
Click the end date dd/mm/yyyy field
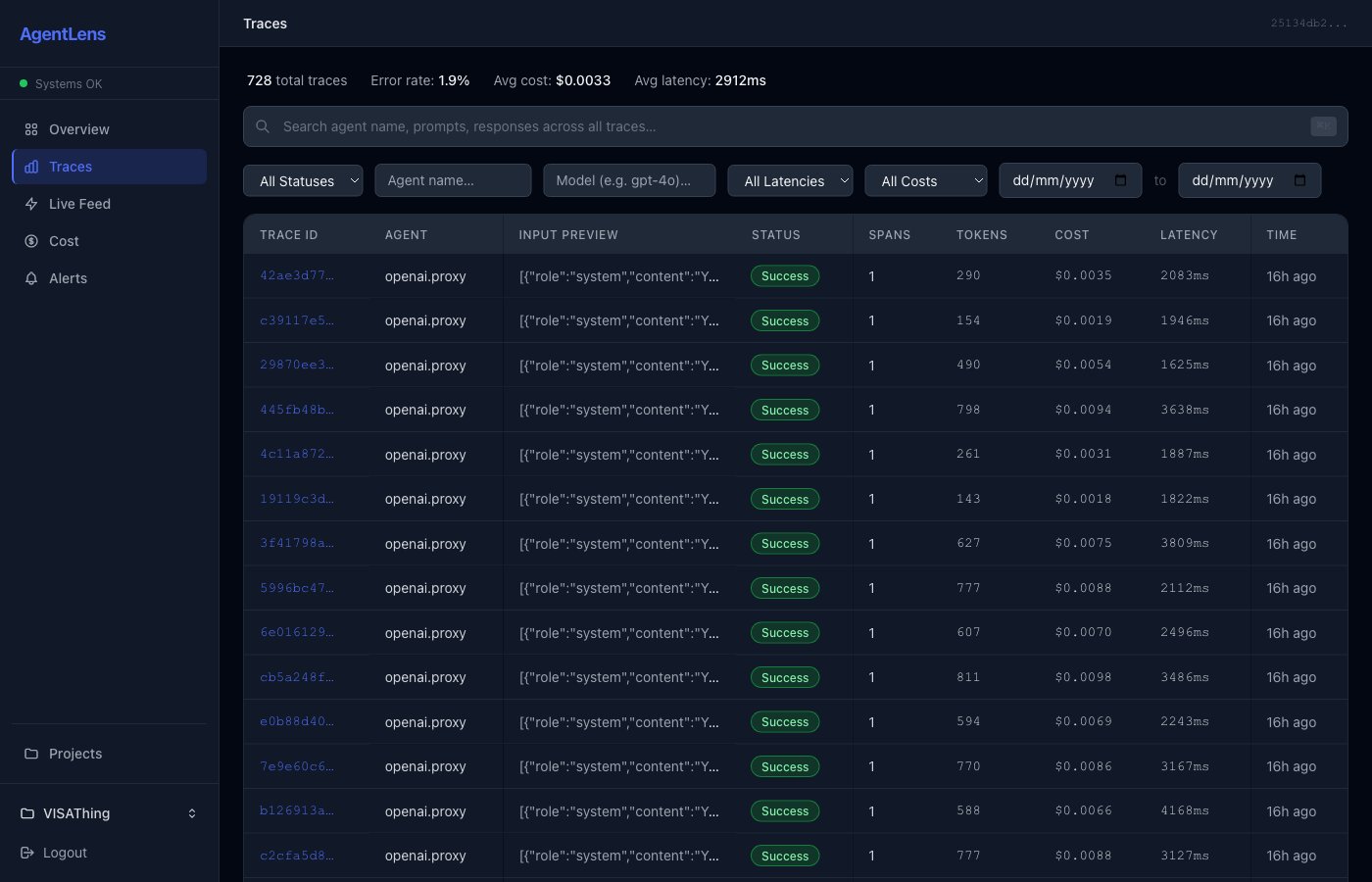pos(1249,180)
